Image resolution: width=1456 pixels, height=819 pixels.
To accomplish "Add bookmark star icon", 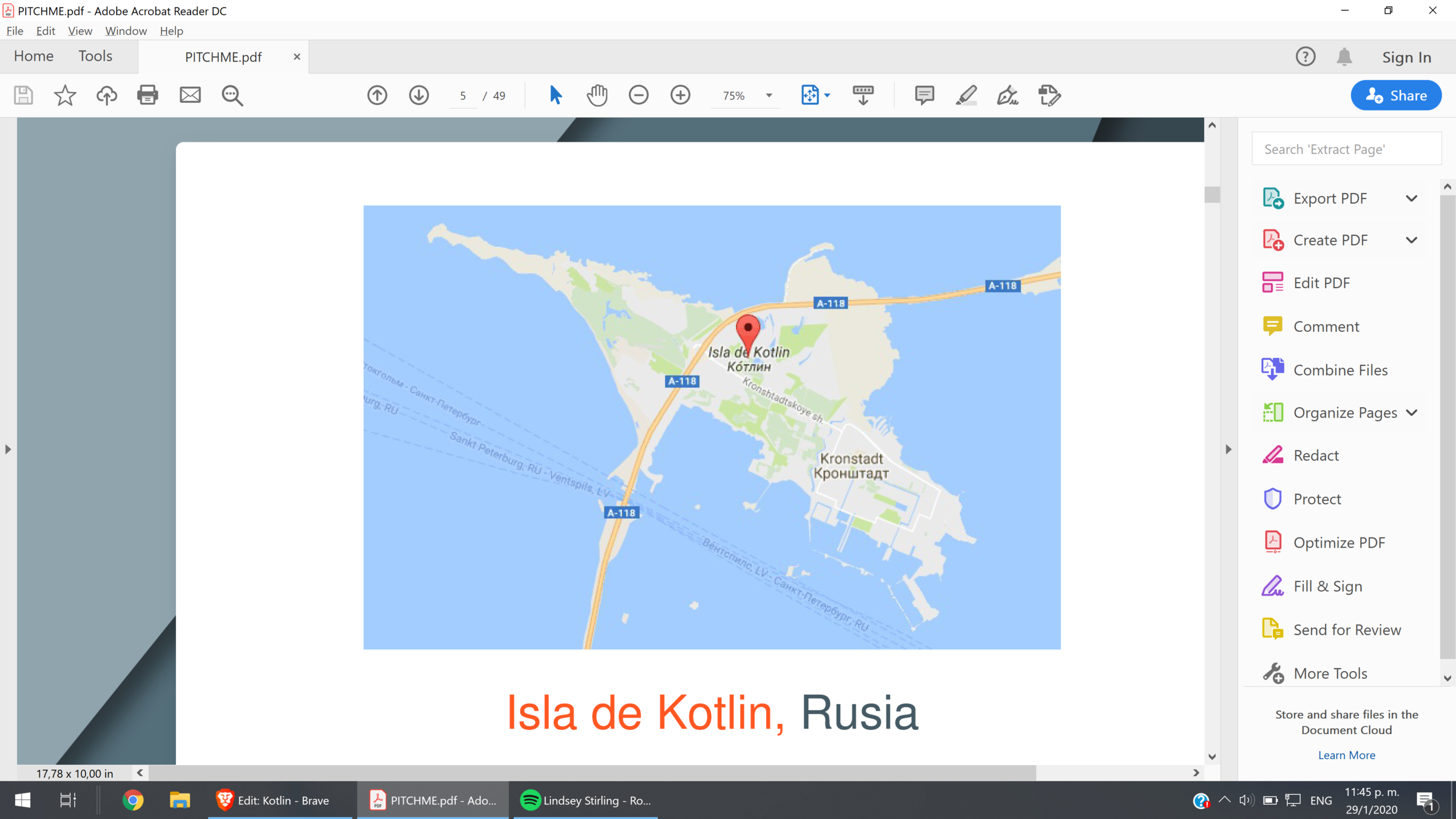I will coord(65,95).
